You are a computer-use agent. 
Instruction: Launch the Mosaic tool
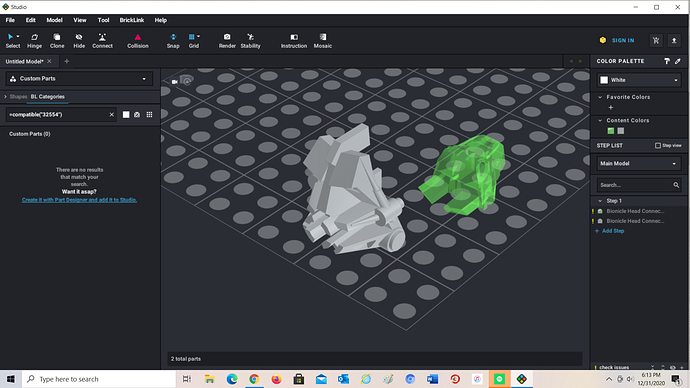click(x=323, y=41)
